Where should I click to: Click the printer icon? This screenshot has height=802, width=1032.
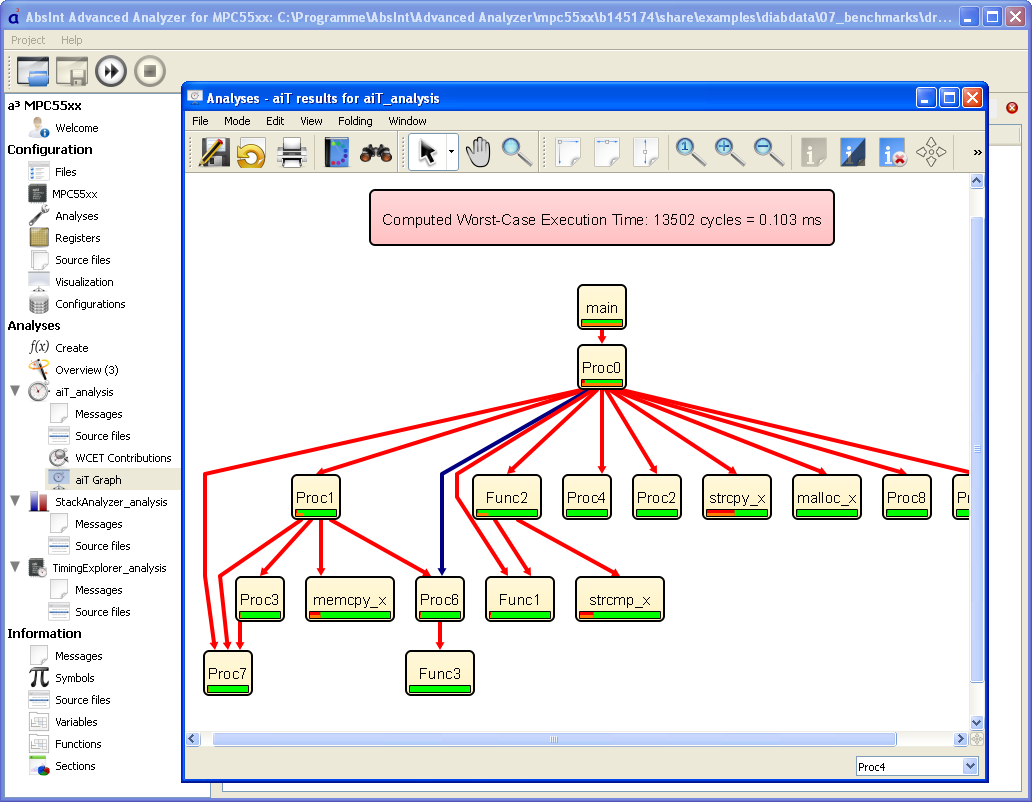pyautogui.click(x=291, y=153)
